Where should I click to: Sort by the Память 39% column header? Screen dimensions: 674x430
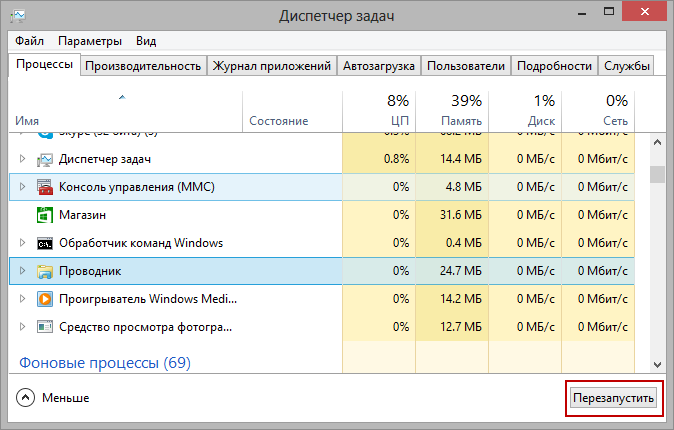click(452, 111)
